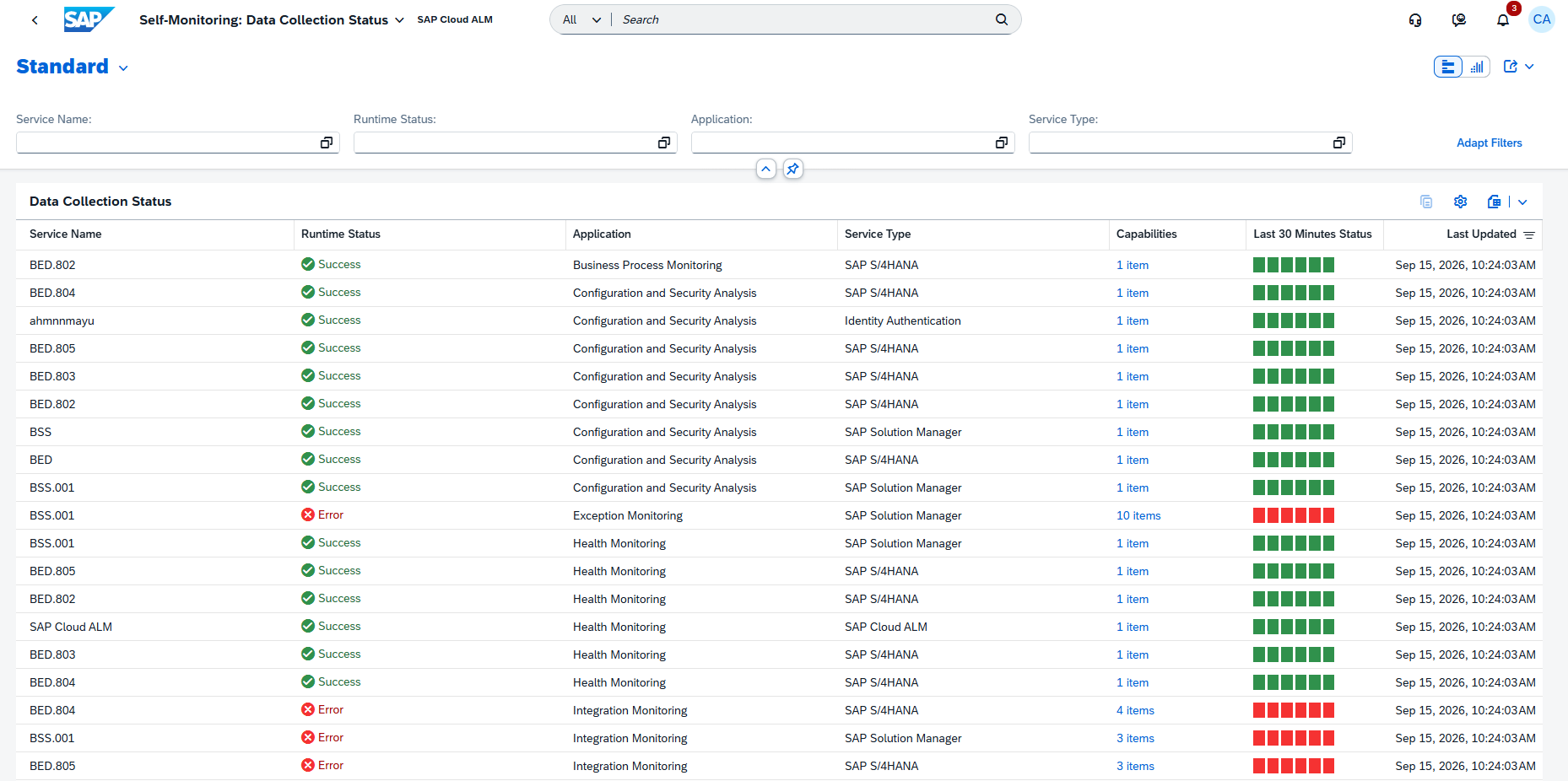
Task: Click Error status icon for Exception Monitoring row
Action: click(x=308, y=514)
